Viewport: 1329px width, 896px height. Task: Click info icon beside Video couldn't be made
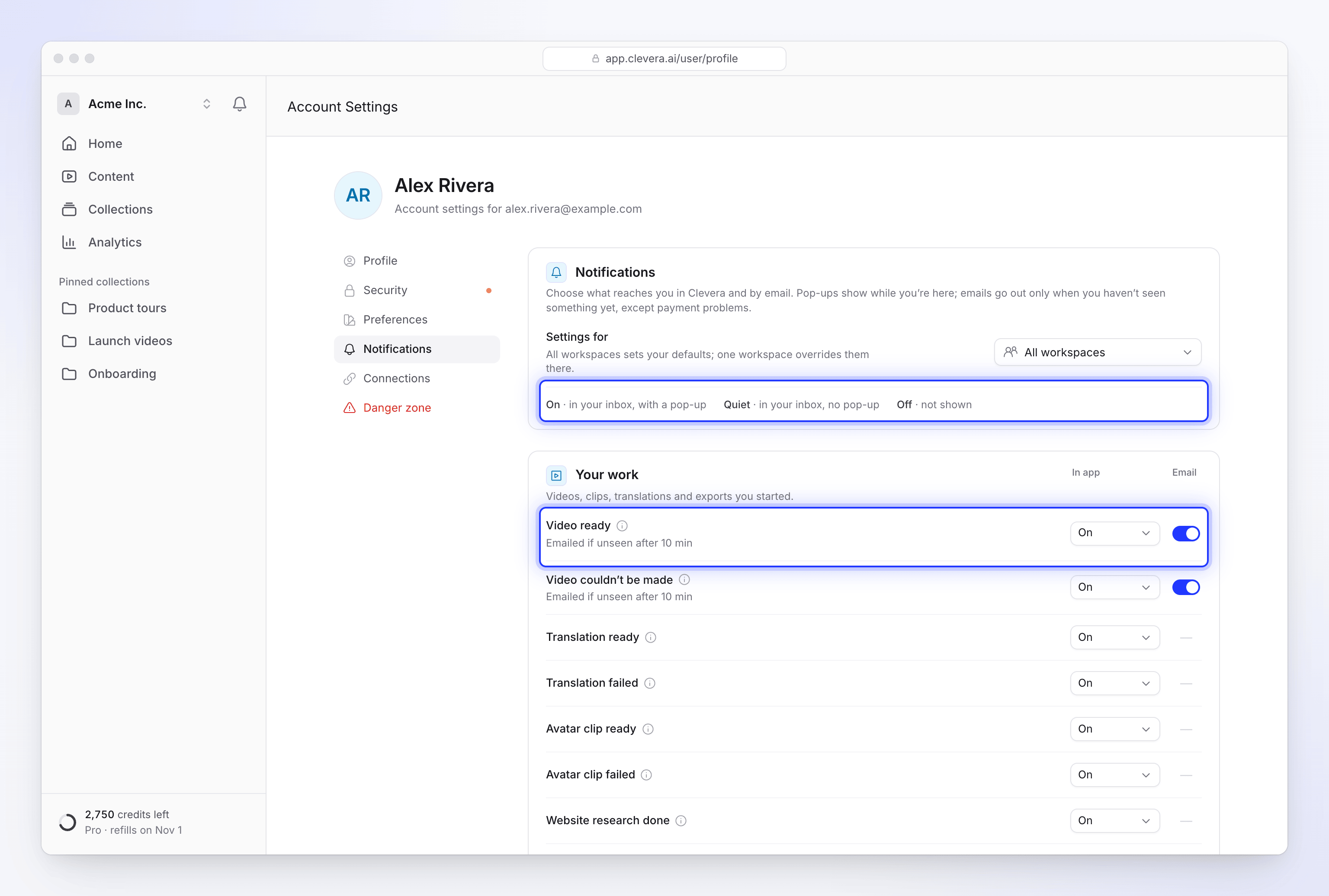684,579
